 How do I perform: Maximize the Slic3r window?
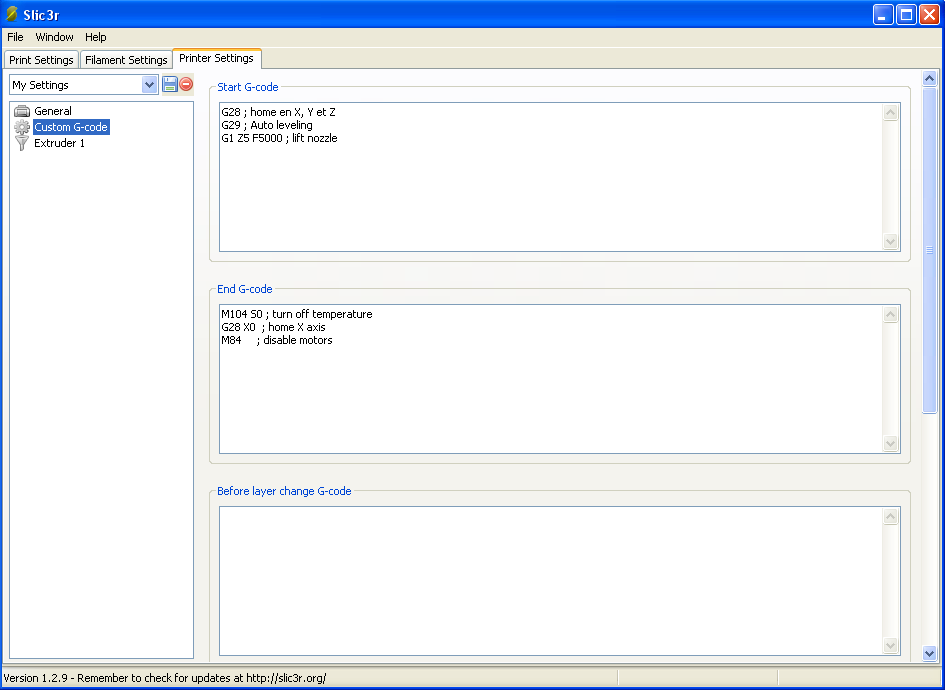[906, 14]
